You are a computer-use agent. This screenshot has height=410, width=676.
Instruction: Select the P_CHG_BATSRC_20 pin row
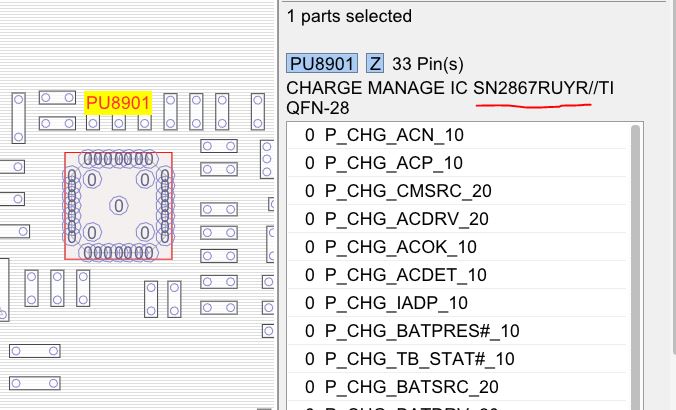click(x=457, y=387)
